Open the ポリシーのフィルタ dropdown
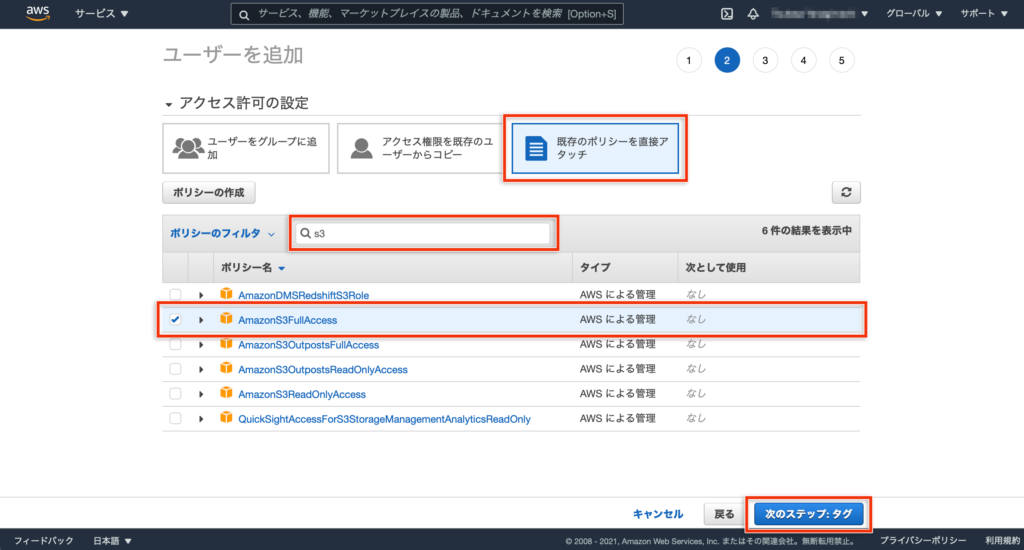 tap(222, 233)
